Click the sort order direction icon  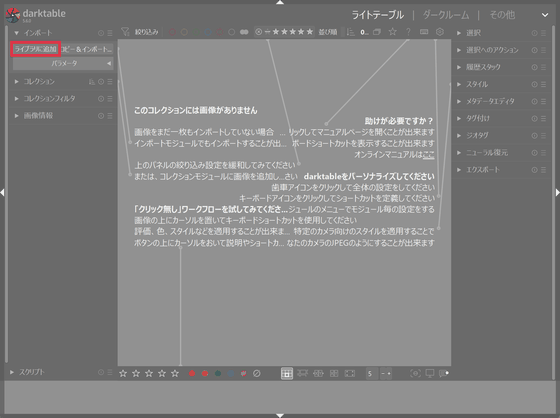pos(351,32)
